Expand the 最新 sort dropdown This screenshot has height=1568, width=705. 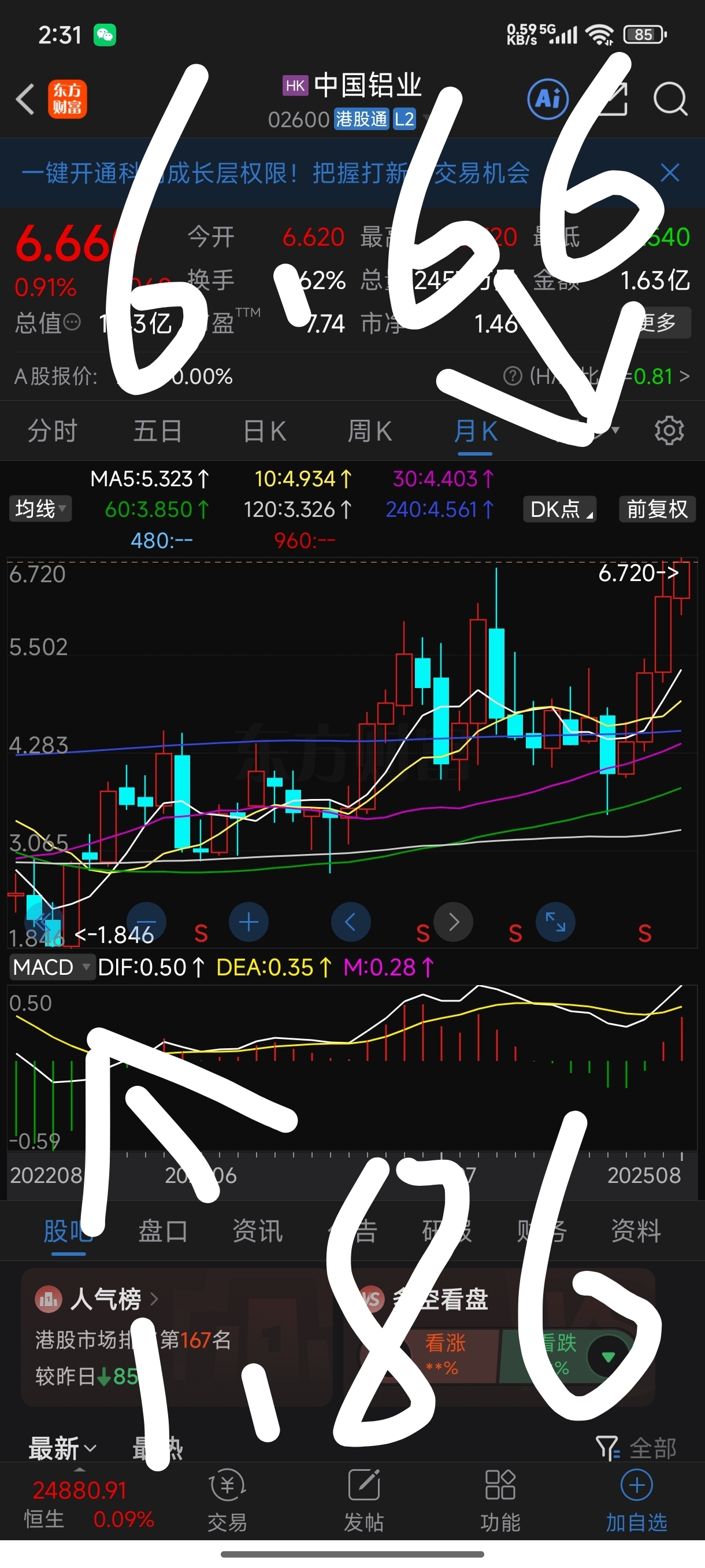pyautogui.click(x=62, y=1448)
